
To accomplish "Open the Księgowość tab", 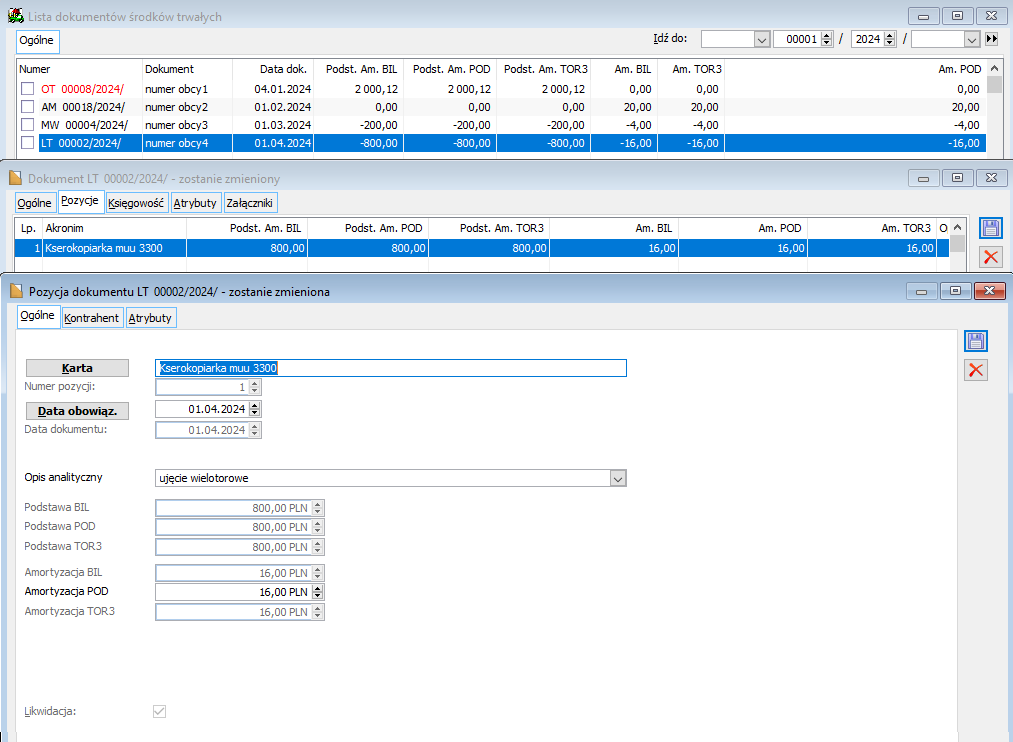I will point(136,203).
